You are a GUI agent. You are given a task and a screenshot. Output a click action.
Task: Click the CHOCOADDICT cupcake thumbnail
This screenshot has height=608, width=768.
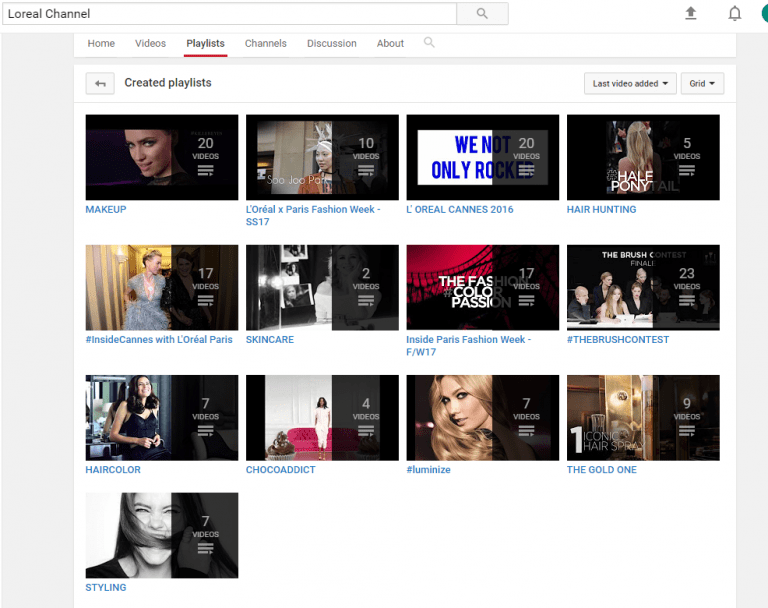point(322,417)
